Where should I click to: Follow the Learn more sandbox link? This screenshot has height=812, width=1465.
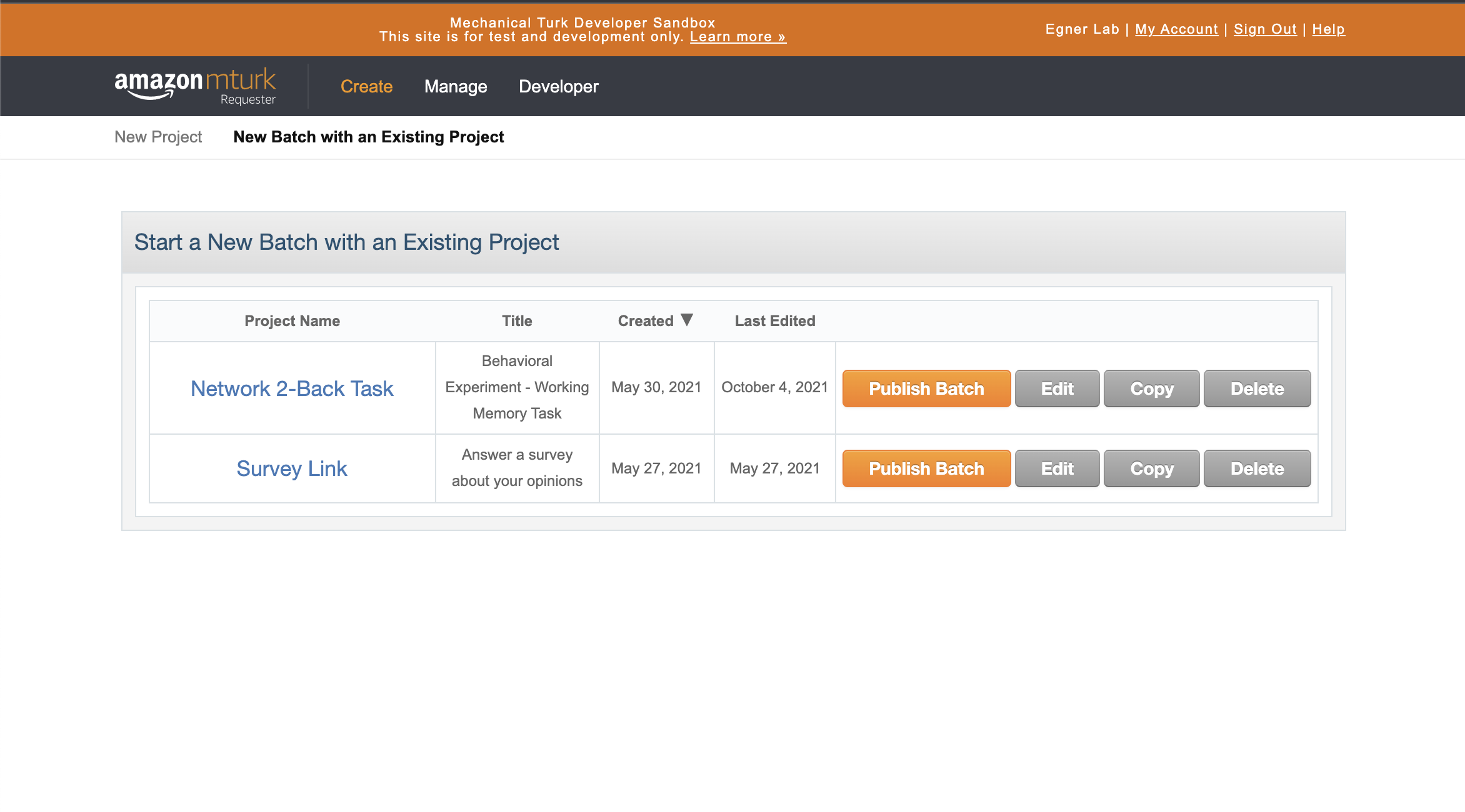737,37
